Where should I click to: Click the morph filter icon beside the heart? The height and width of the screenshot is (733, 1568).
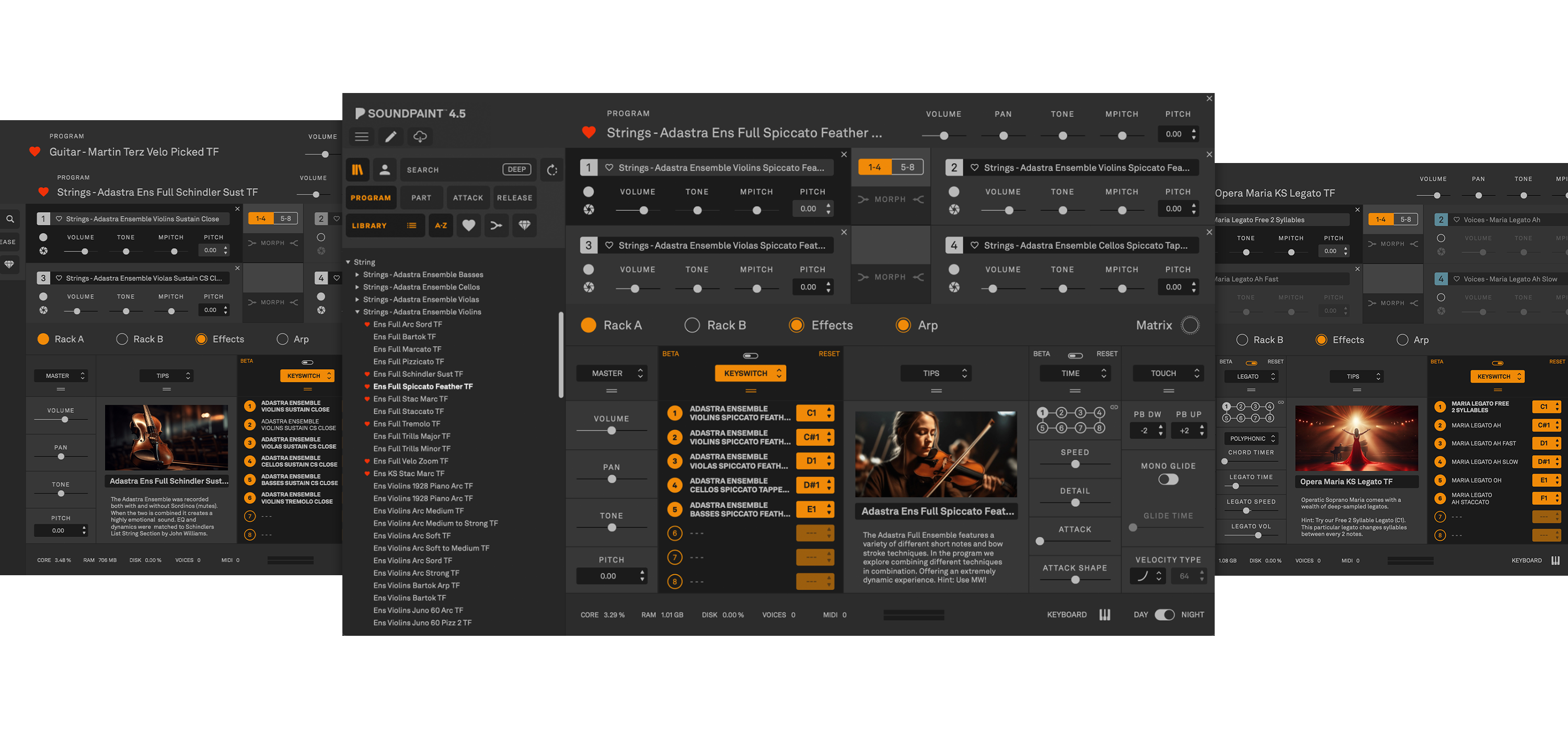tap(497, 226)
